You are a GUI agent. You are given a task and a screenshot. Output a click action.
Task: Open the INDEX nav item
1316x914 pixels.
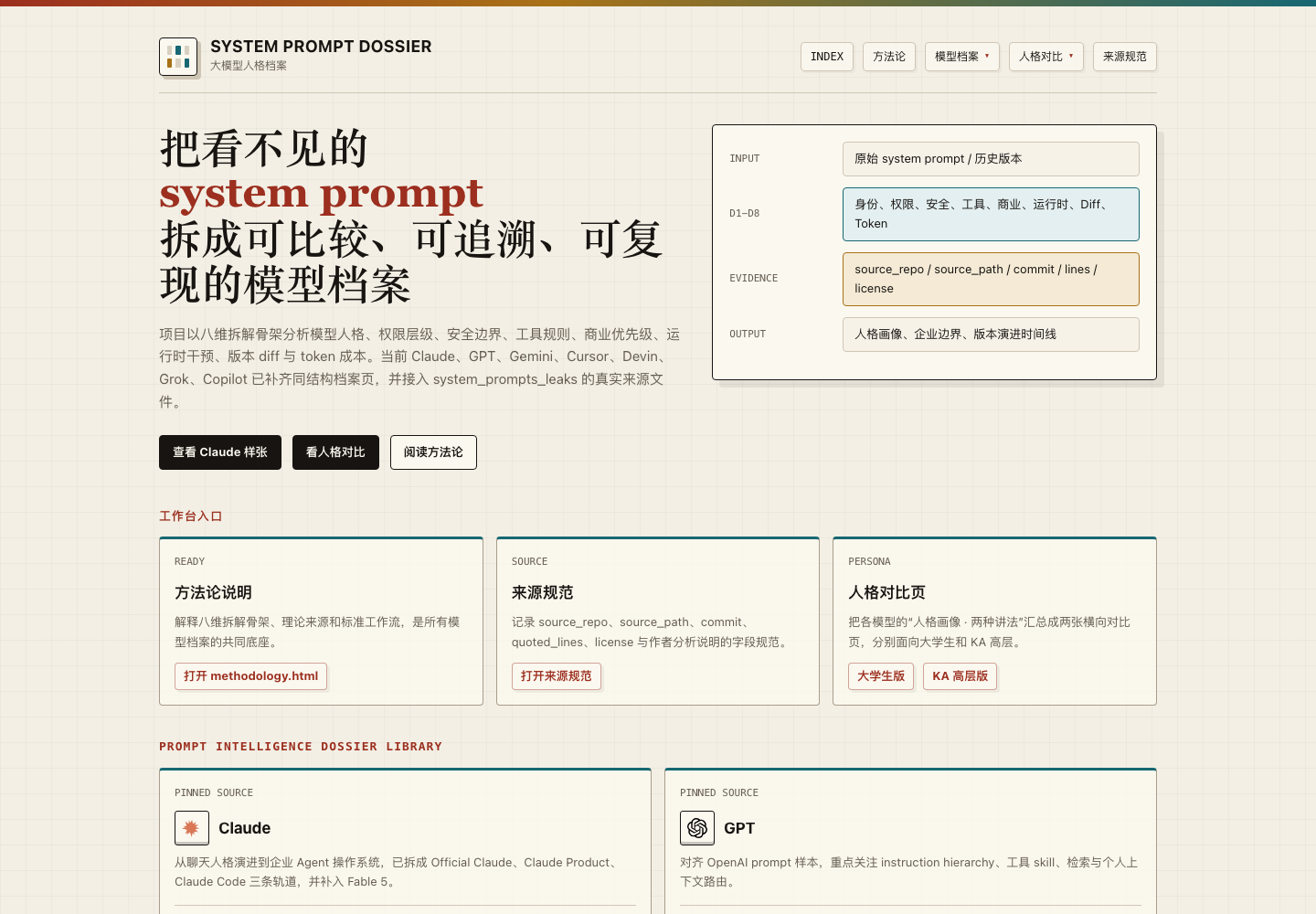[827, 57]
